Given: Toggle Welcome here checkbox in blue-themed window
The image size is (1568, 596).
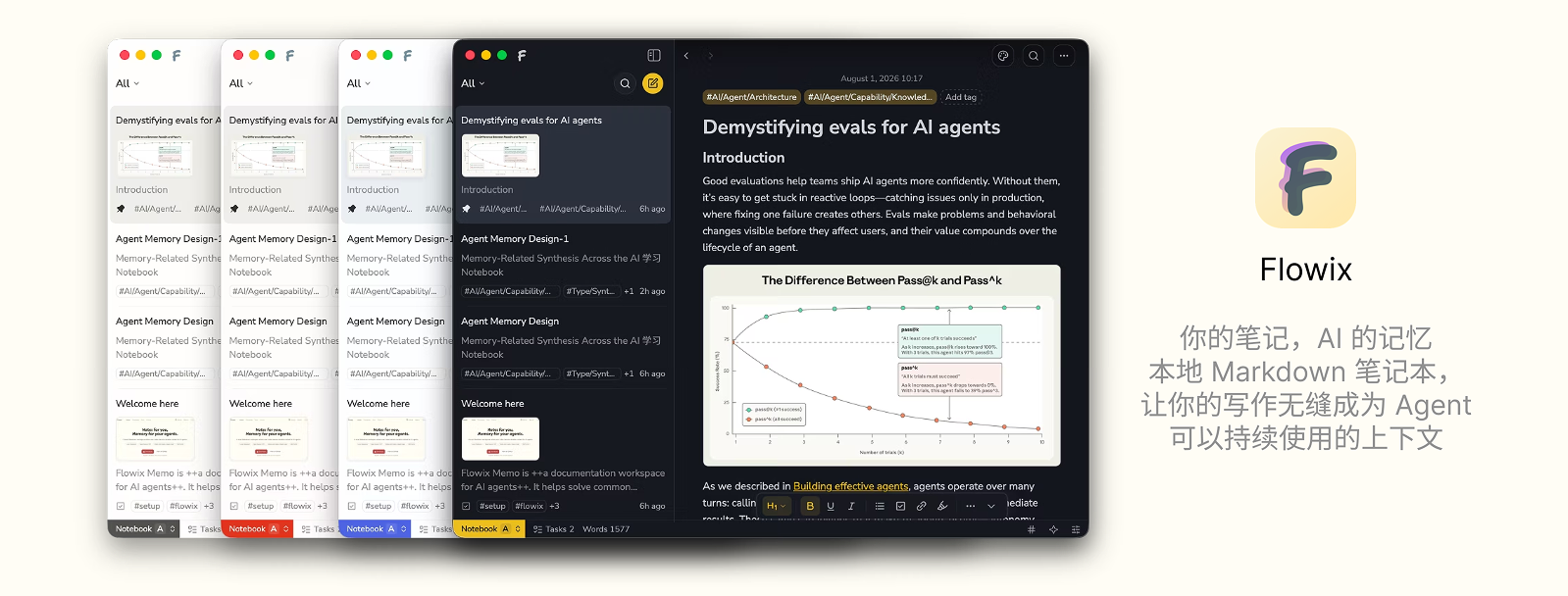Looking at the screenshot, I should coord(352,506).
